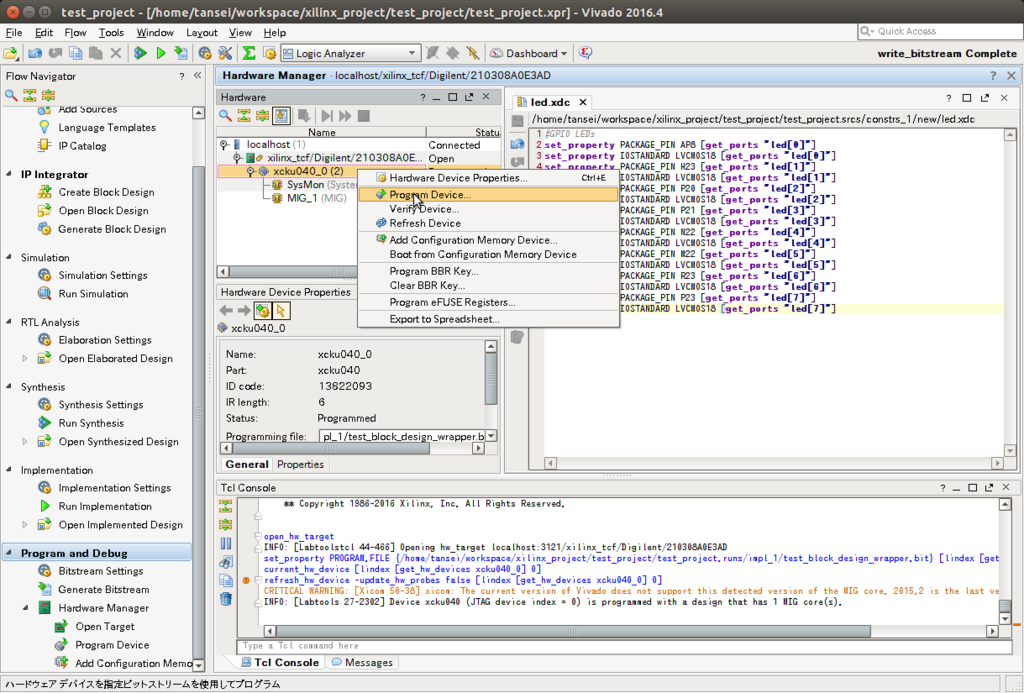Expand all items in Flow Navigator
The height and width of the screenshot is (693, 1024).
click(48, 95)
